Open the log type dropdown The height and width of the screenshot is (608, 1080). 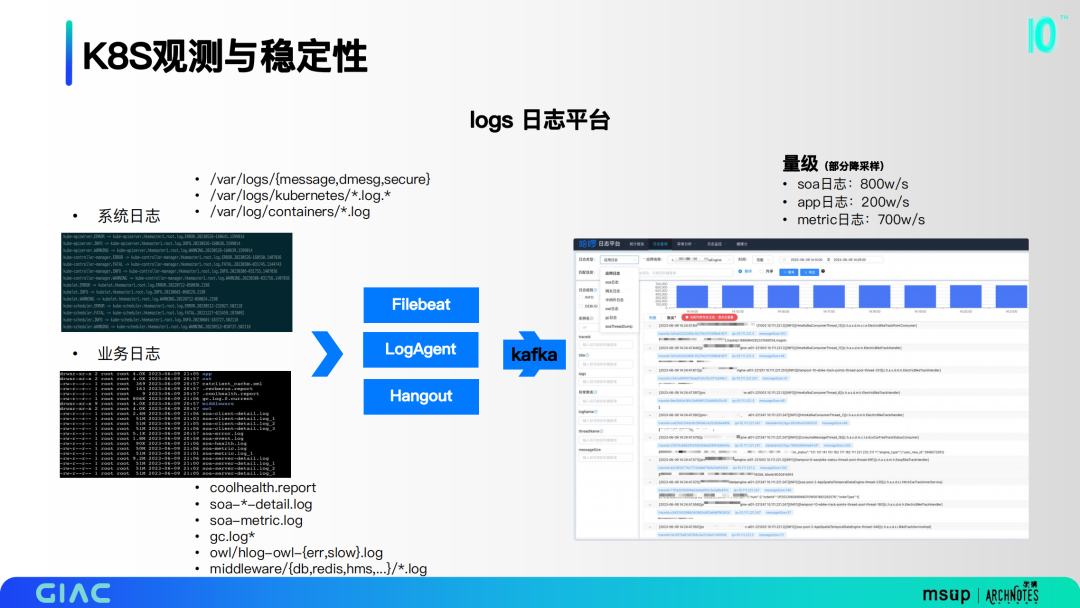click(x=619, y=260)
